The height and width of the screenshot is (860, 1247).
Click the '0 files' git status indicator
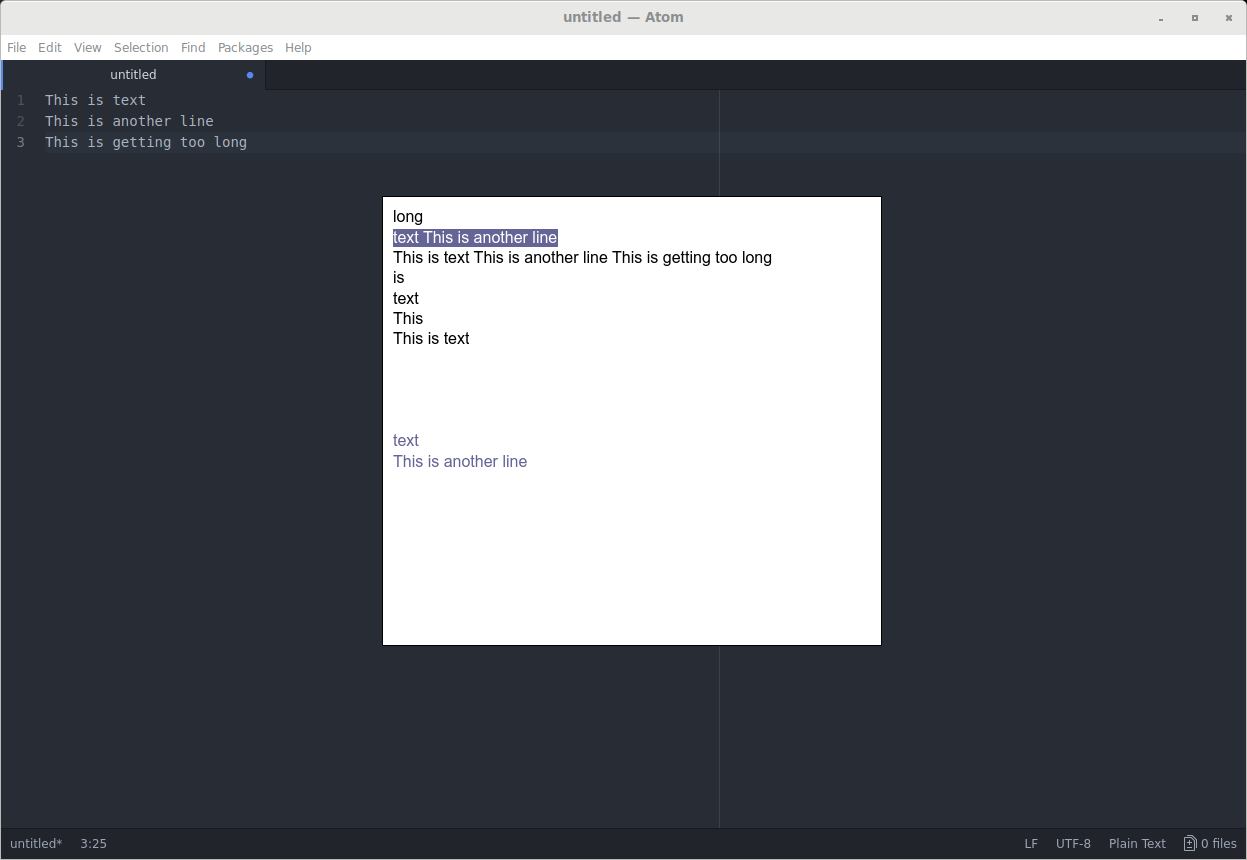coord(1210,844)
